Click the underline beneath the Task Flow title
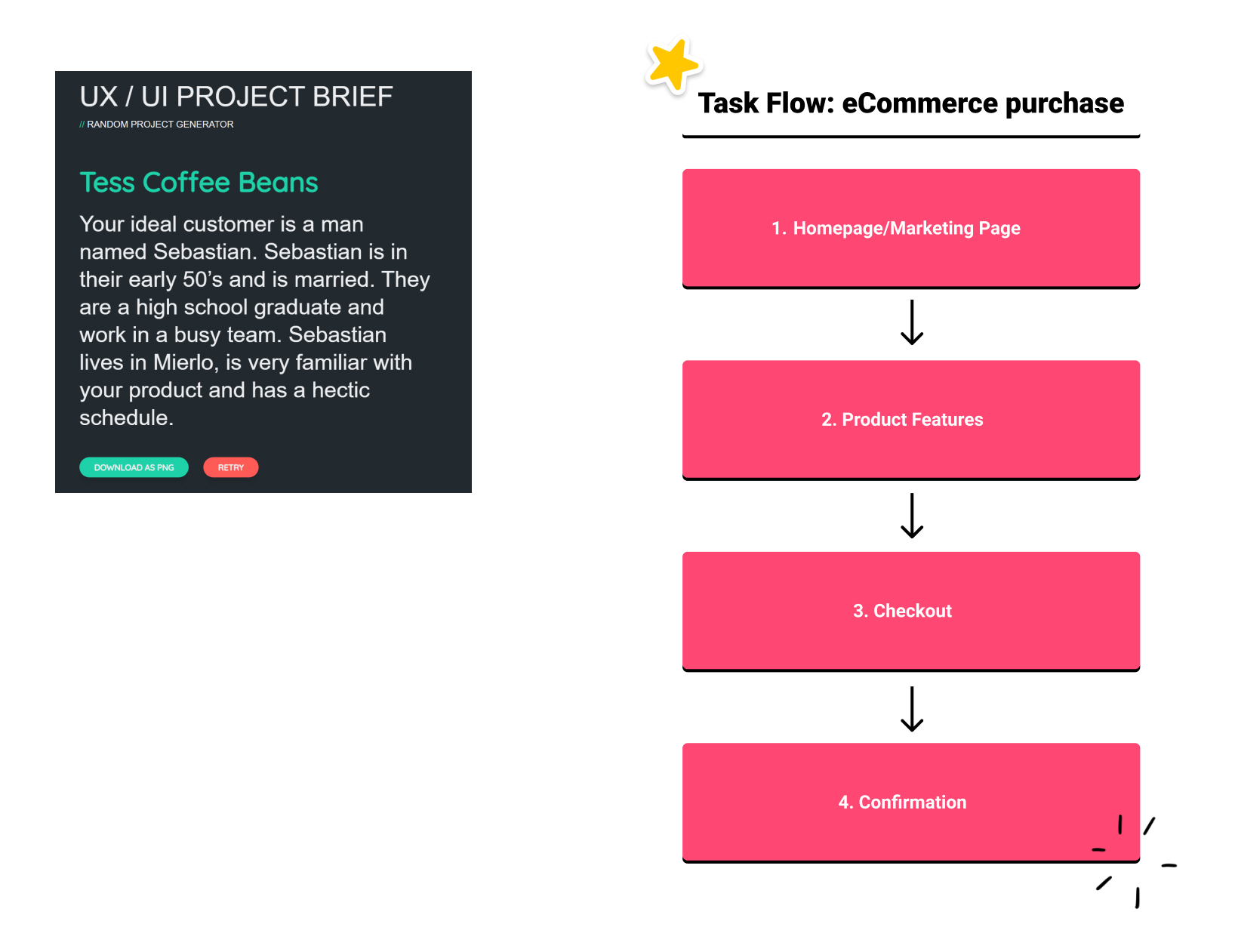Screen dimensions: 1235x952 pos(911,137)
